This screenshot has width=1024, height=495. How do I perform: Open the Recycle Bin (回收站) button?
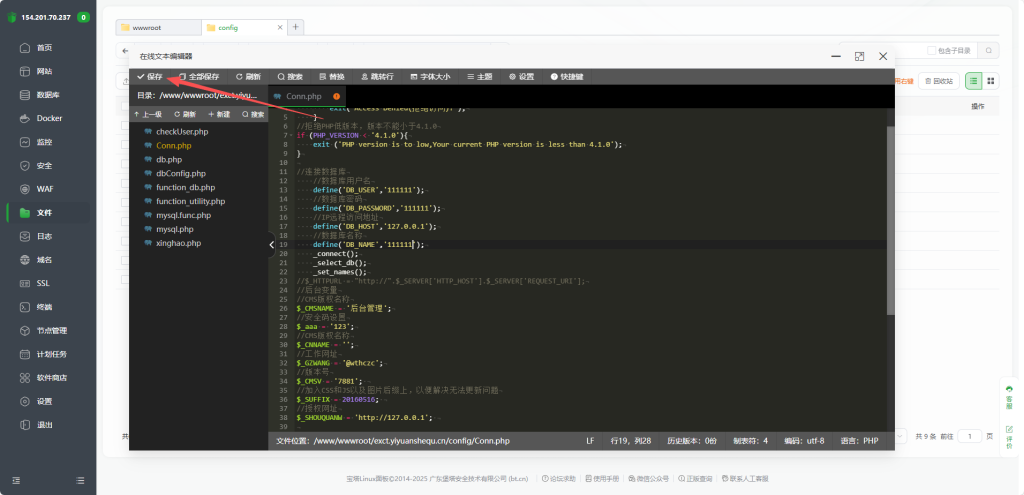click(x=939, y=81)
